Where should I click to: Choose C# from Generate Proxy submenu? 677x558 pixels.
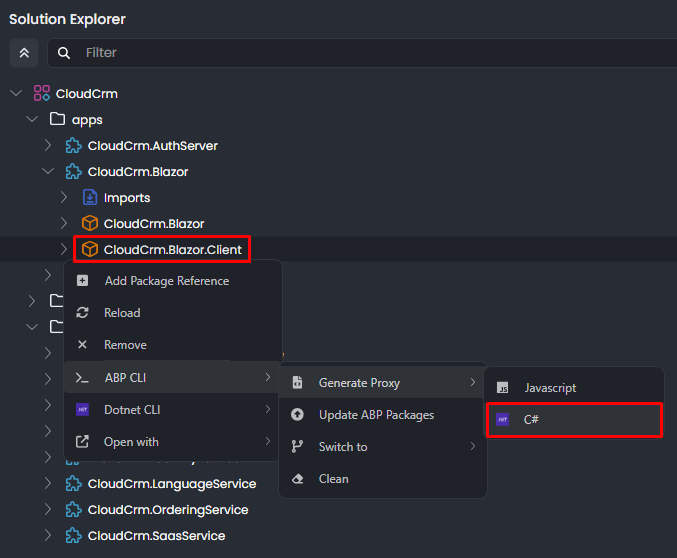click(532, 420)
